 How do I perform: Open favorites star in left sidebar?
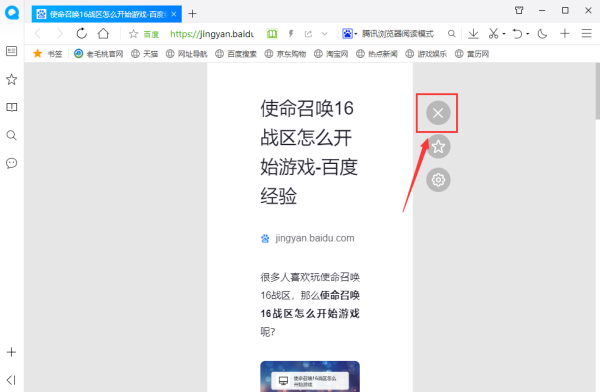(12, 79)
